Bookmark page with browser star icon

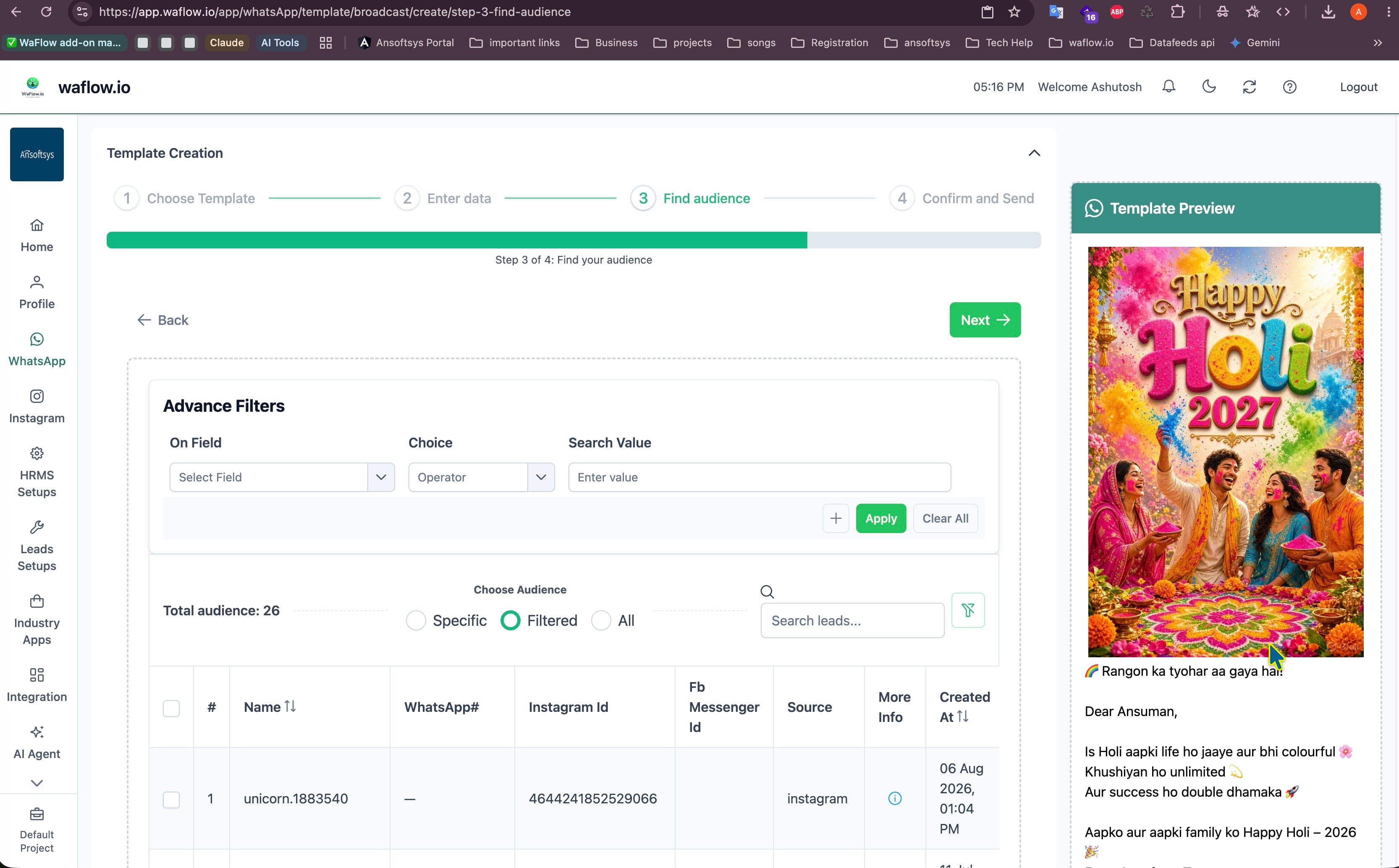(1014, 11)
